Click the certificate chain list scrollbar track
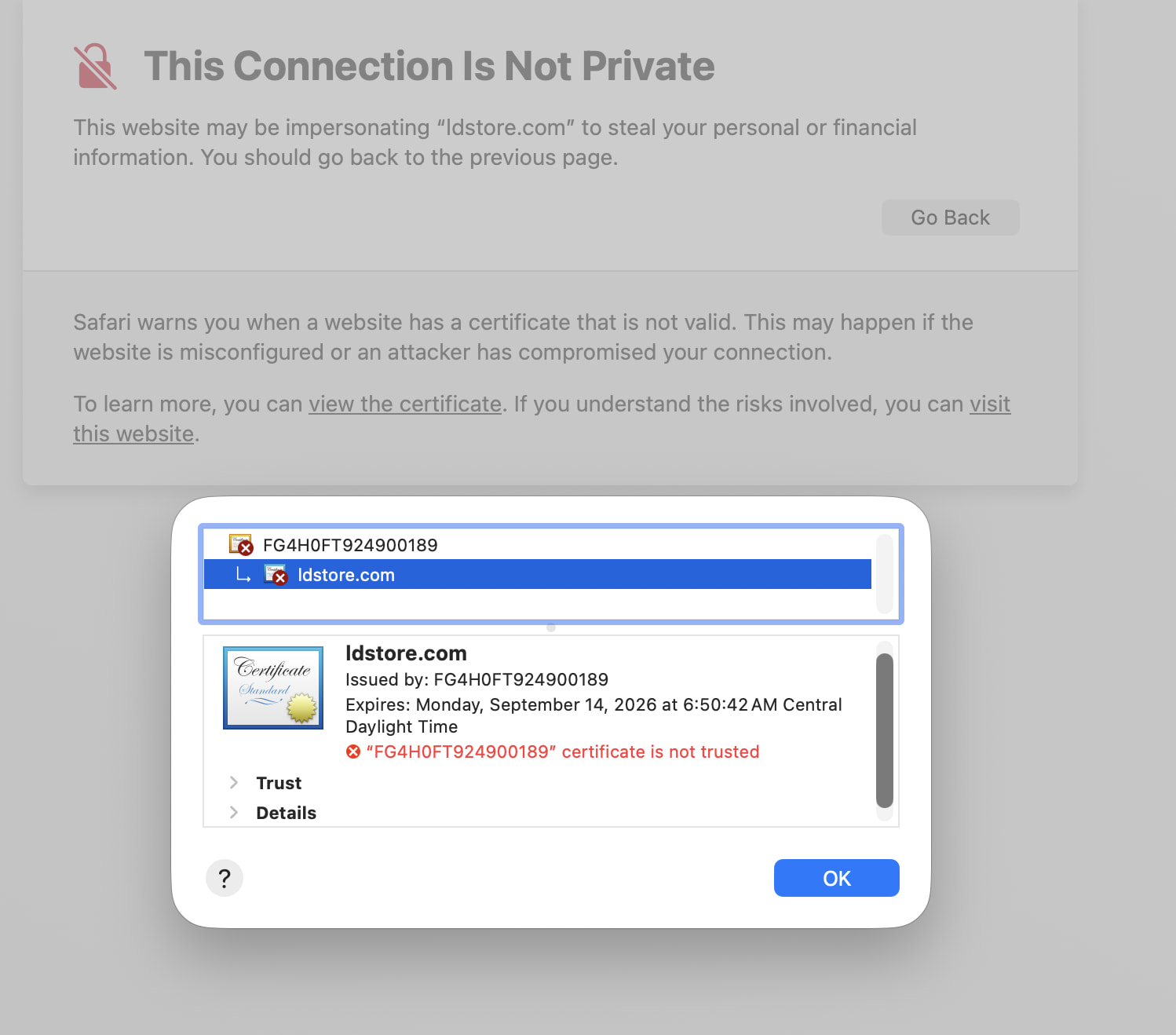This screenshot has height=1035, width=1176. click(x=885, y=573)
